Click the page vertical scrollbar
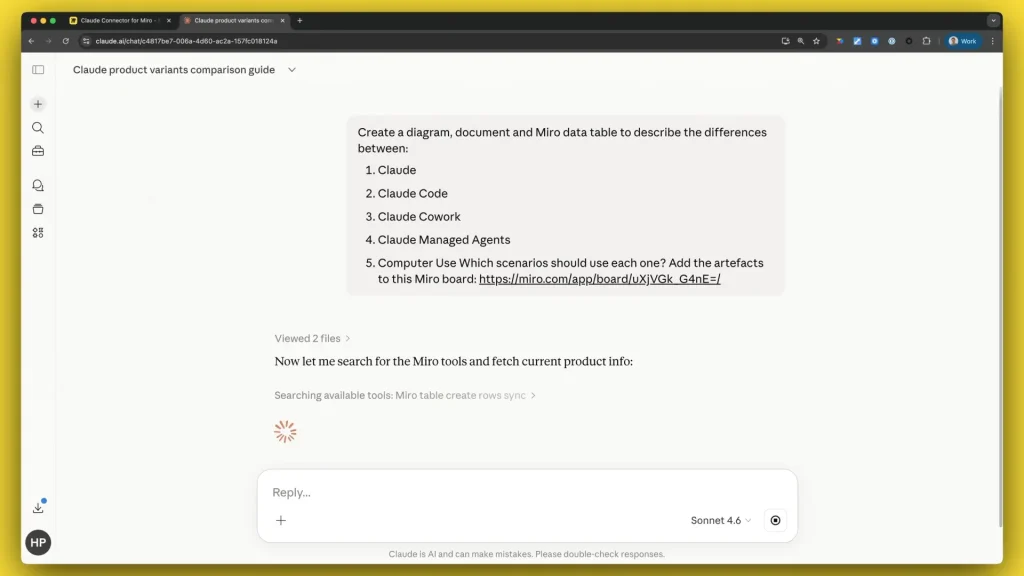 pyautogui.click(x=1000, y=307)
